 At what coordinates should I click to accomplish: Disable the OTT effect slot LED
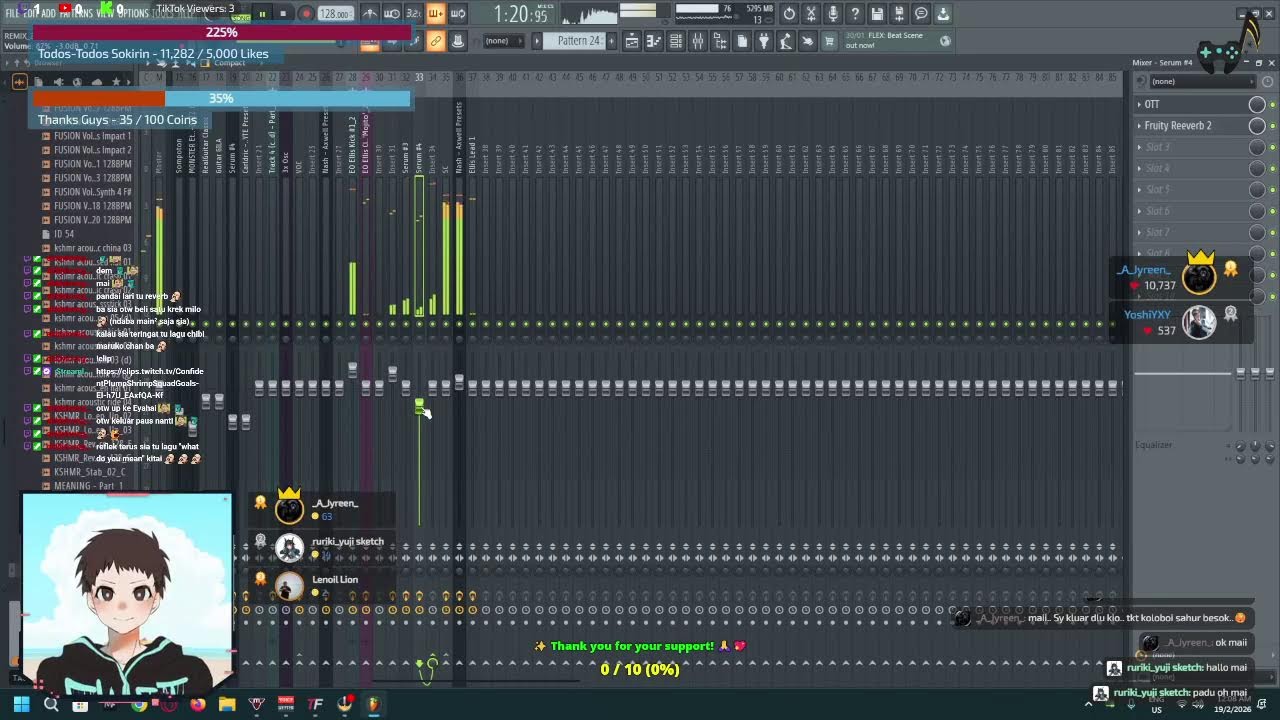coord(1272,104)
